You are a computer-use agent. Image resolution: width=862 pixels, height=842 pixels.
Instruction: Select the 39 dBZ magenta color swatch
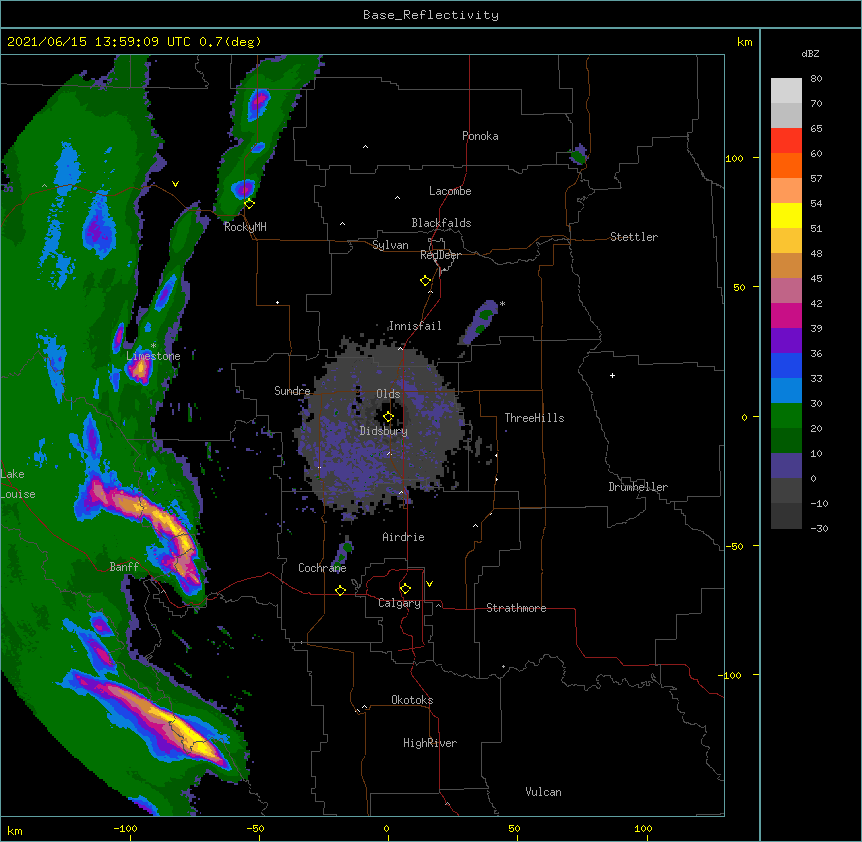pyautogui.click(x=786, y=315)
